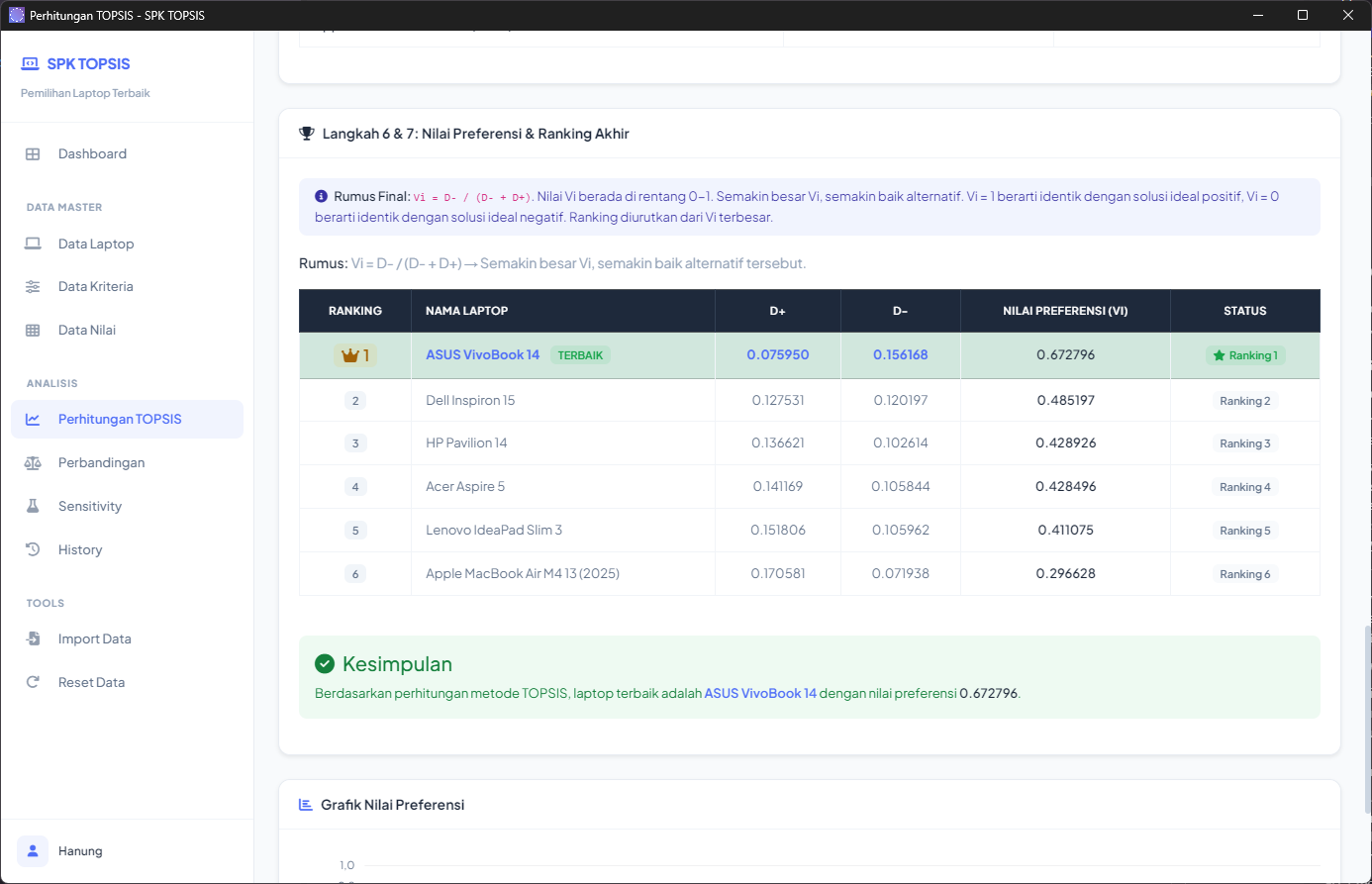Click HP Pavilion 14 laptop name
The width and height of the screenshot is (1372, 884).
point(466,442)
